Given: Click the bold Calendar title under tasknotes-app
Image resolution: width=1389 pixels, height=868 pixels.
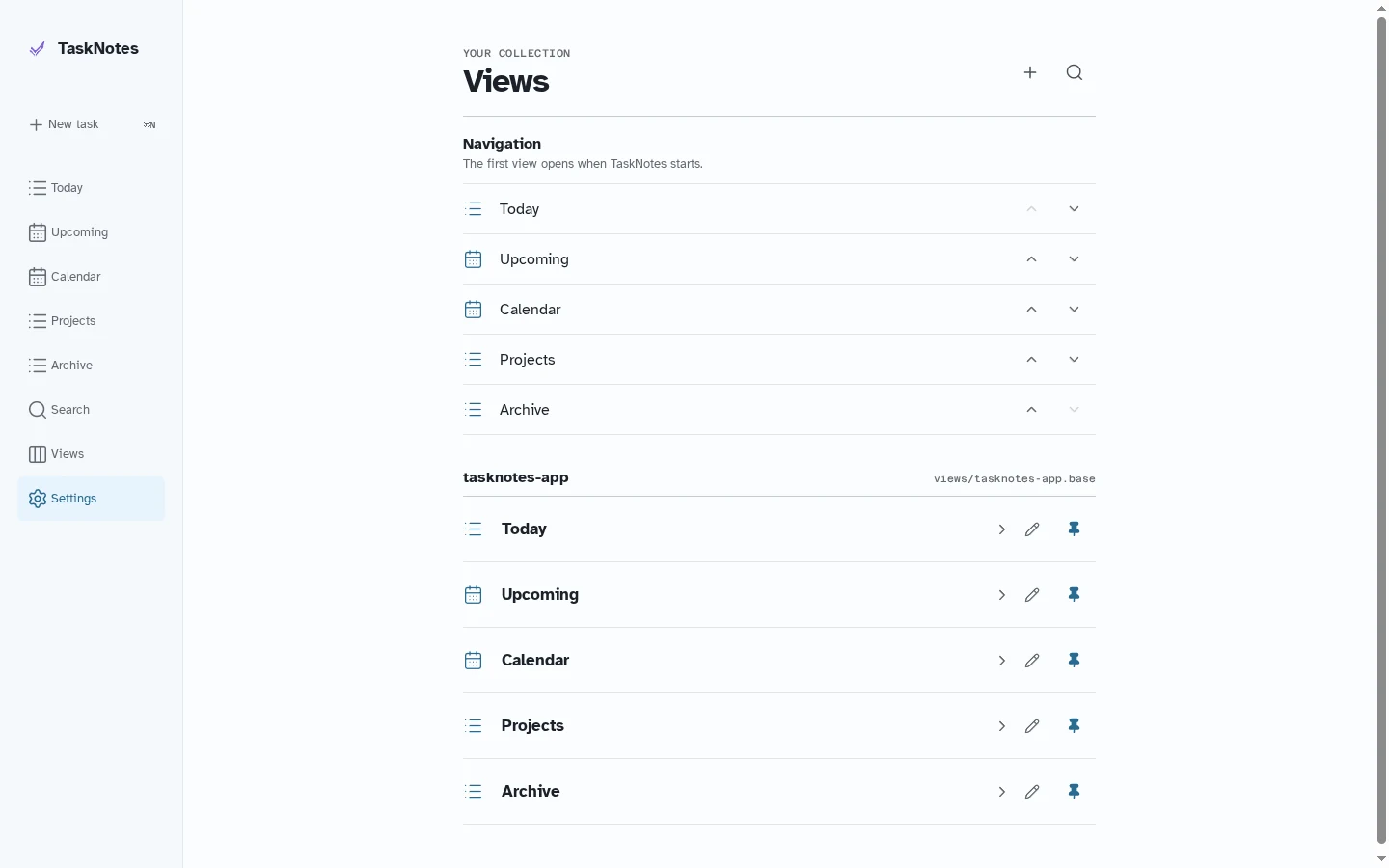Looking at the screenshot, I should (535, 661).
